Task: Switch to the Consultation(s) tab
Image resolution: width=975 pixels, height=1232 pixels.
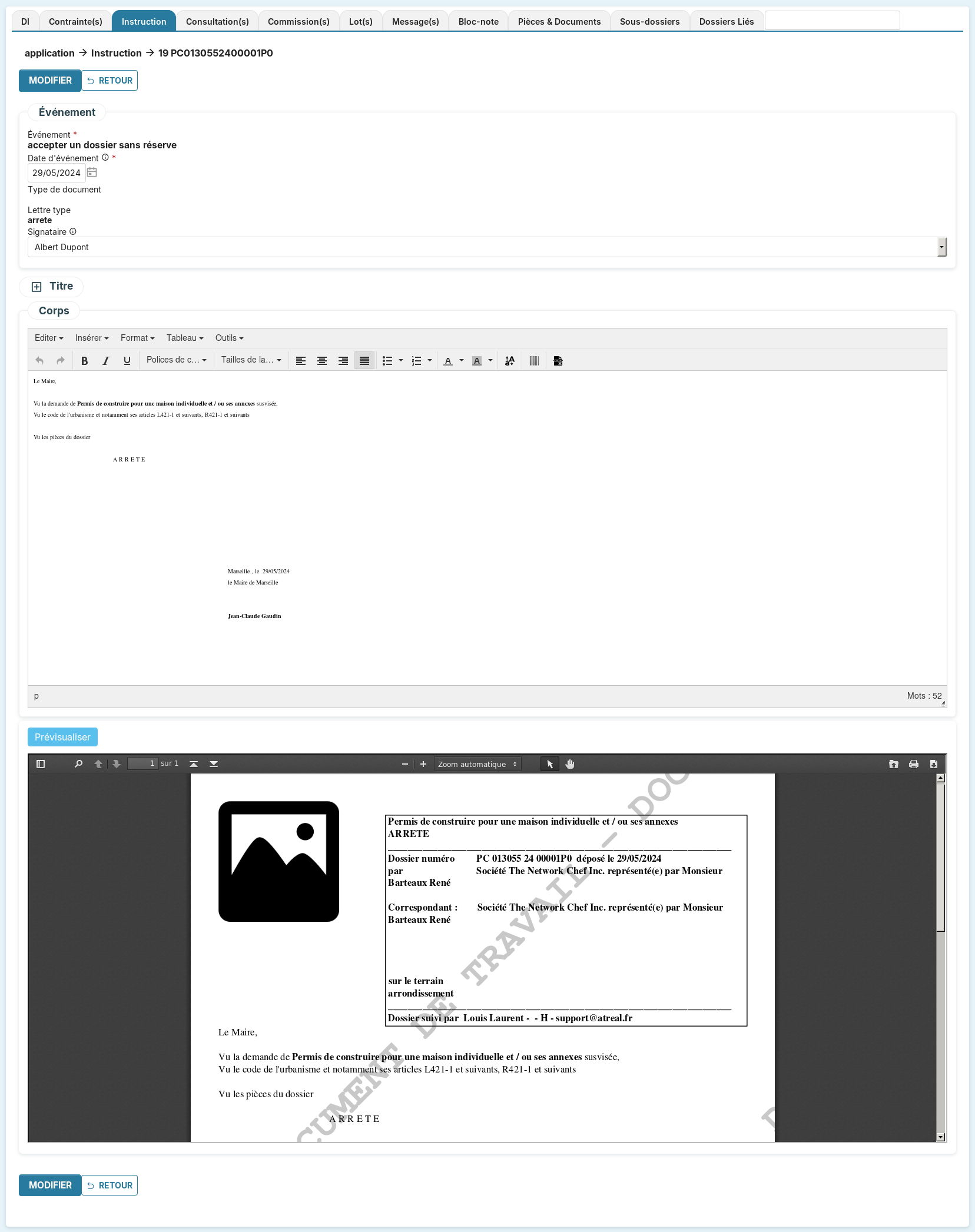Action: pos(217,22)
